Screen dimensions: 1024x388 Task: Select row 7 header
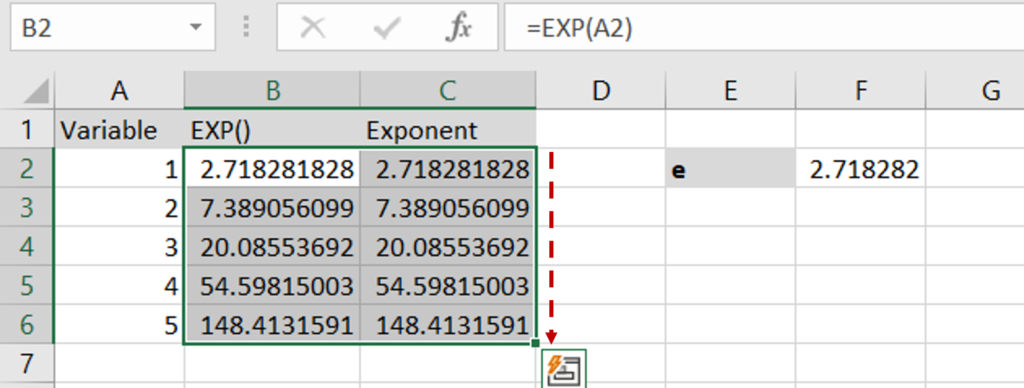tap(27, 363)
